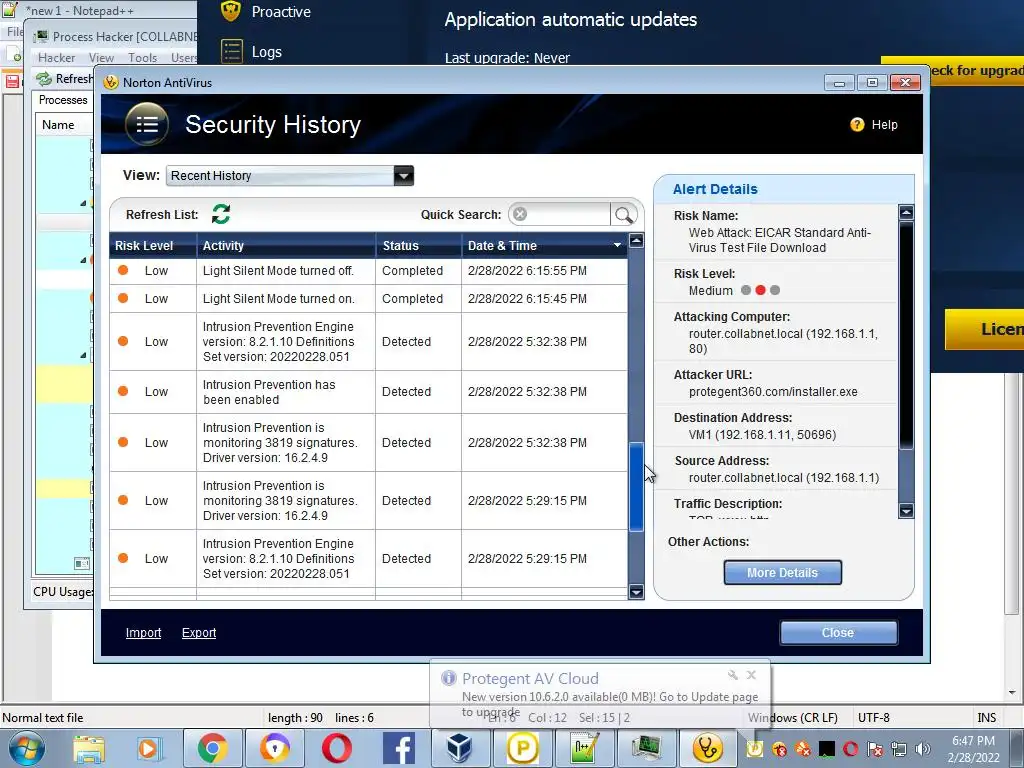Launch Google Chrome from the taskbar

pos(212,748)
